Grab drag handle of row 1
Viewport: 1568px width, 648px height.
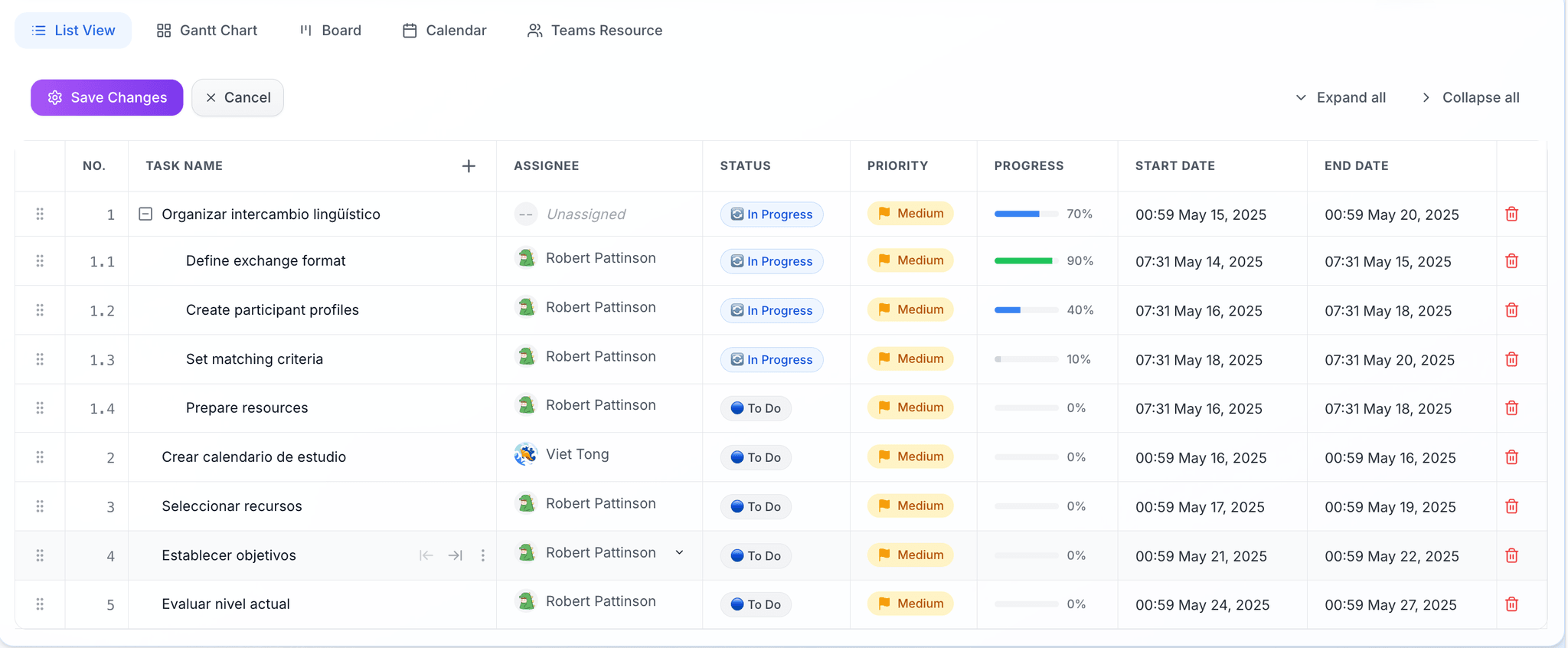(x=40, y=214)
